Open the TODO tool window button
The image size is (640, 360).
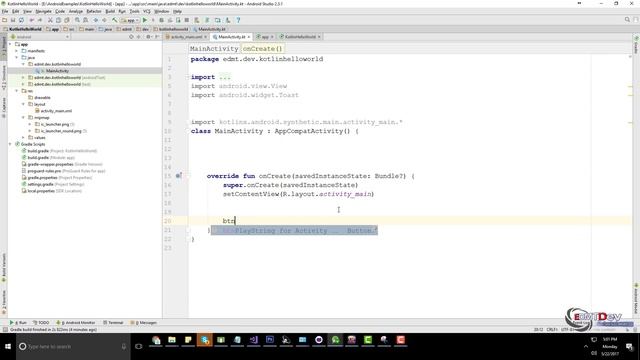pos(41,322)
